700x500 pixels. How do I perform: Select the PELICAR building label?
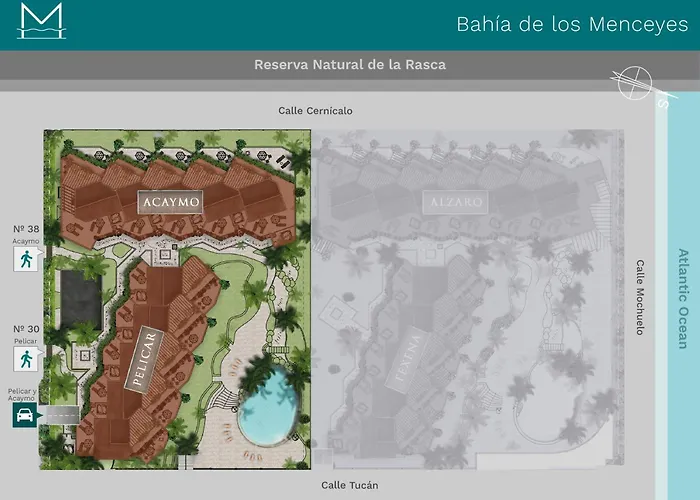(x=144, y=359)
